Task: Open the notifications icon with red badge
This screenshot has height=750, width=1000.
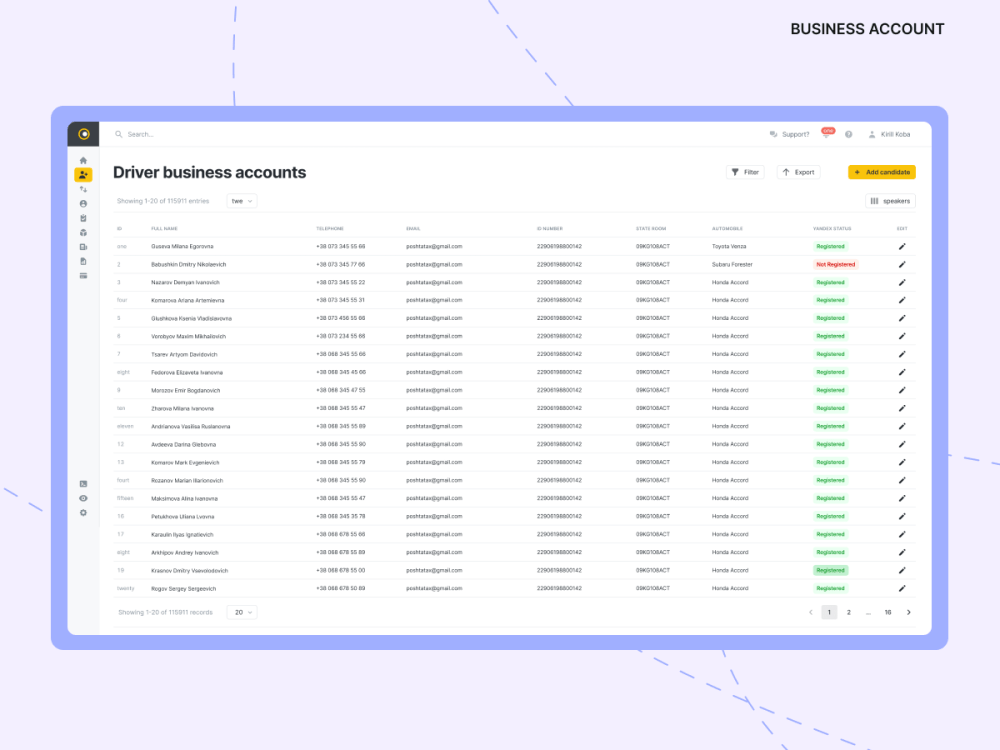Action: (x=827, y=133)
